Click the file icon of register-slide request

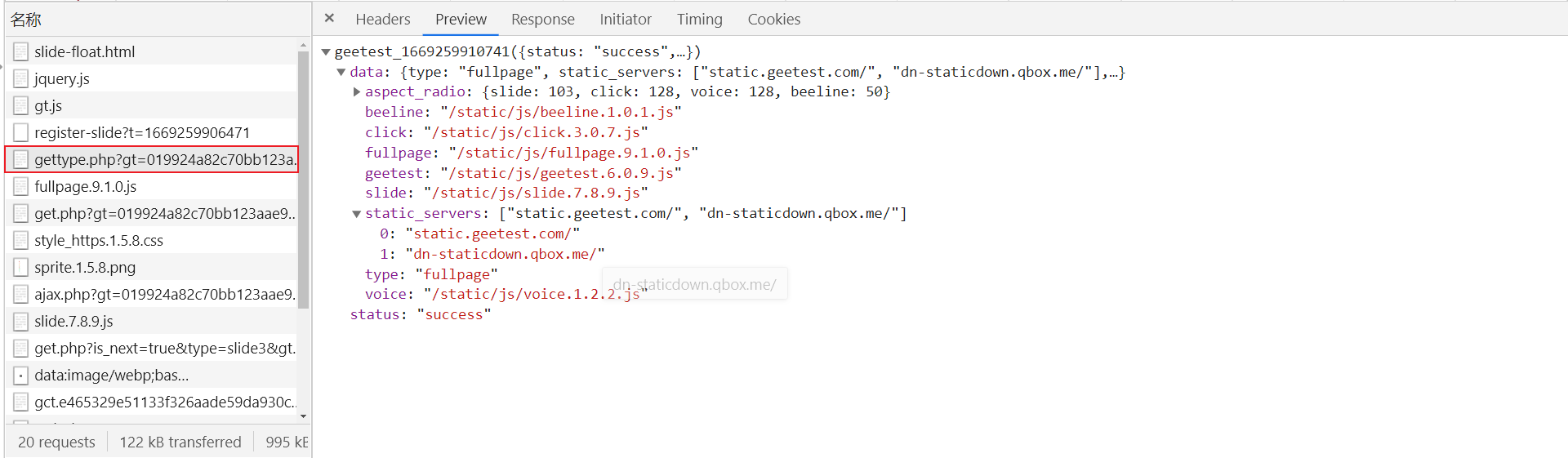click(x=21, y=132)
